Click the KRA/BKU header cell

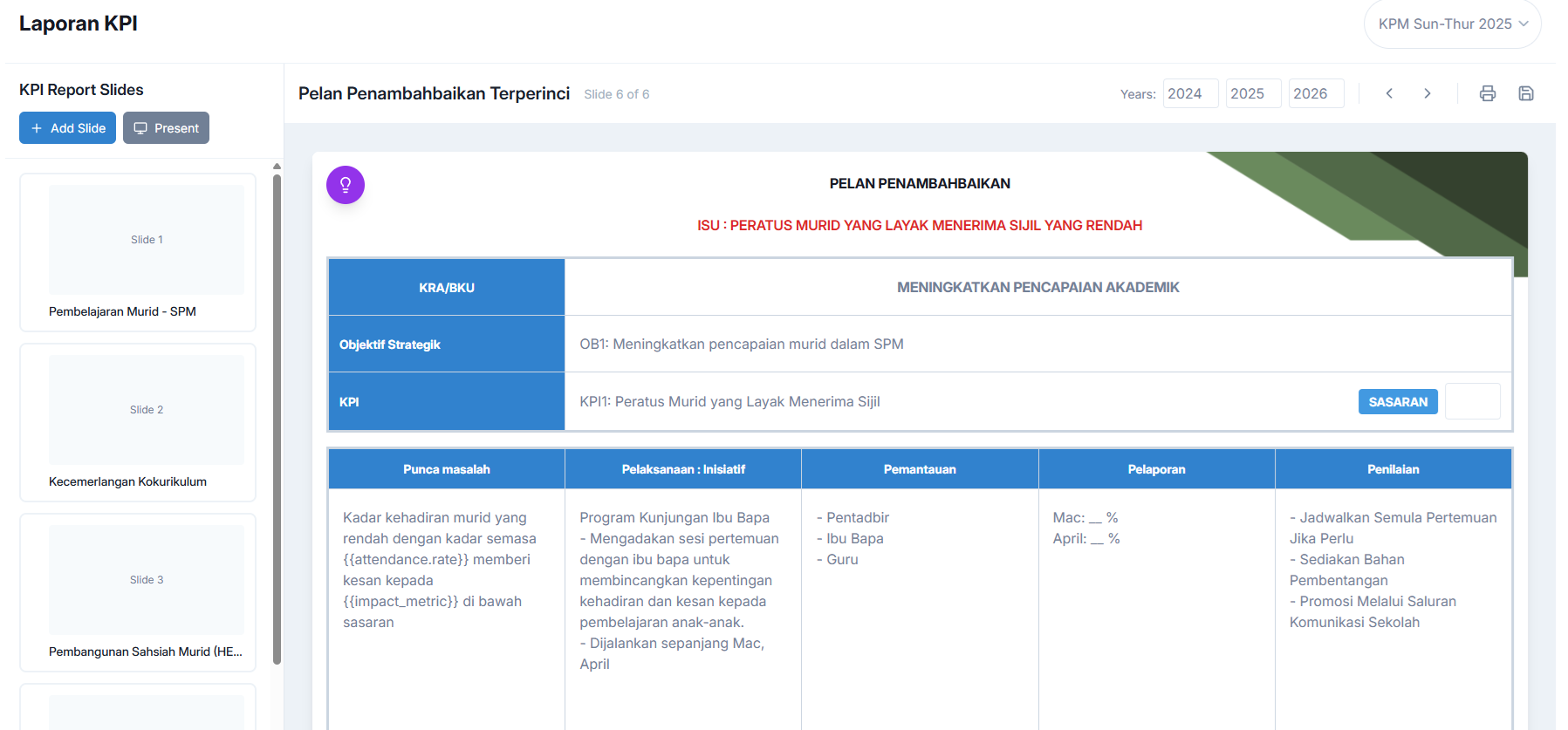pos(447,287)
